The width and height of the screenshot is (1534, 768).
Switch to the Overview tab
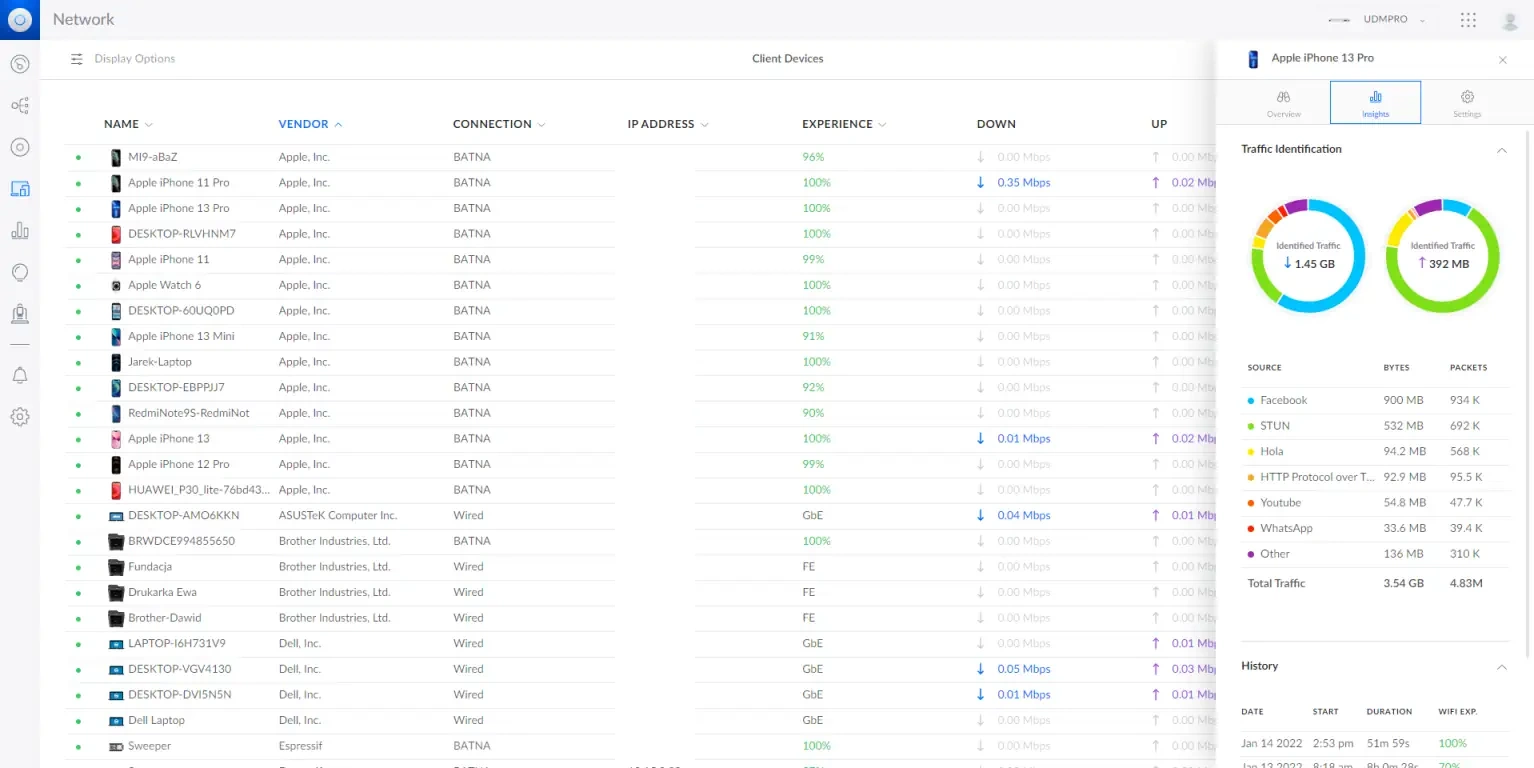click(x=1284, y=103)
